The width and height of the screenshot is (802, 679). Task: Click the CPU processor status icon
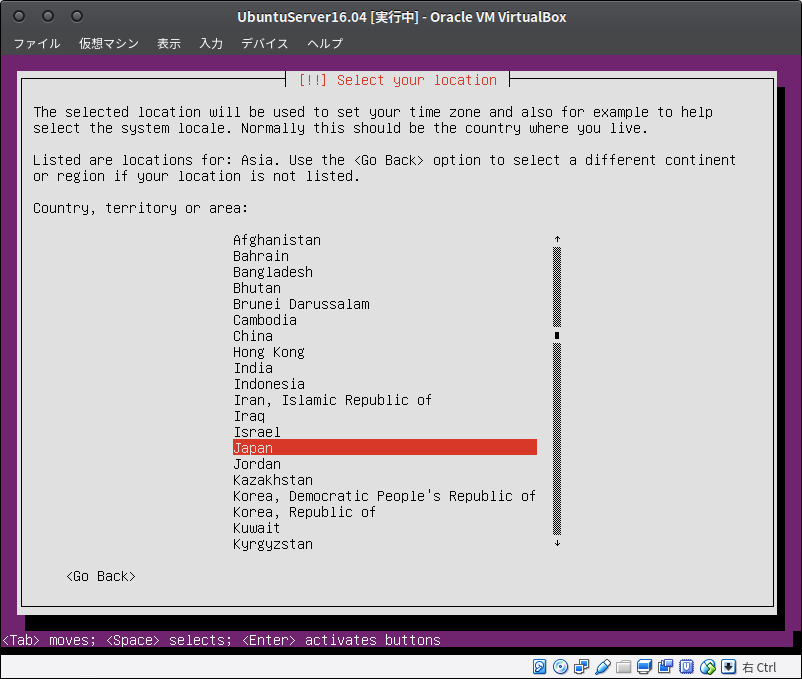(686, 667)
